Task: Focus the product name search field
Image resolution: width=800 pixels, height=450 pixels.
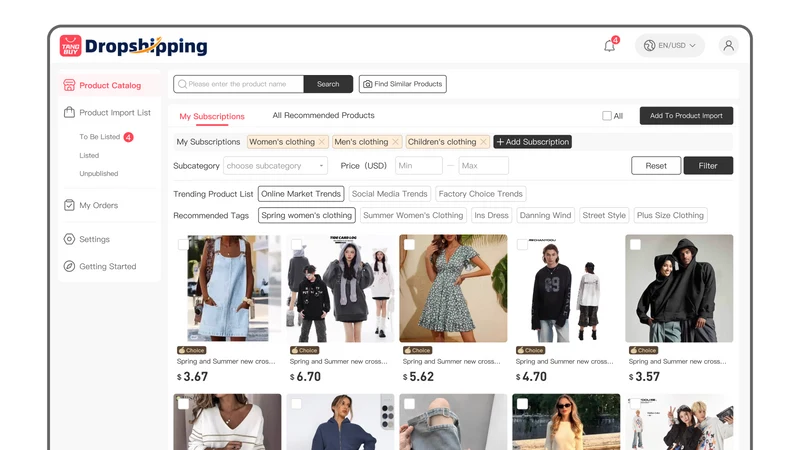Action: pos(239,84)
